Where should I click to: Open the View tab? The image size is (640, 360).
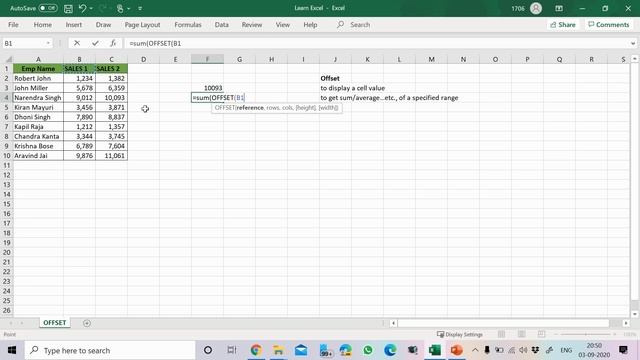point(282,24)
